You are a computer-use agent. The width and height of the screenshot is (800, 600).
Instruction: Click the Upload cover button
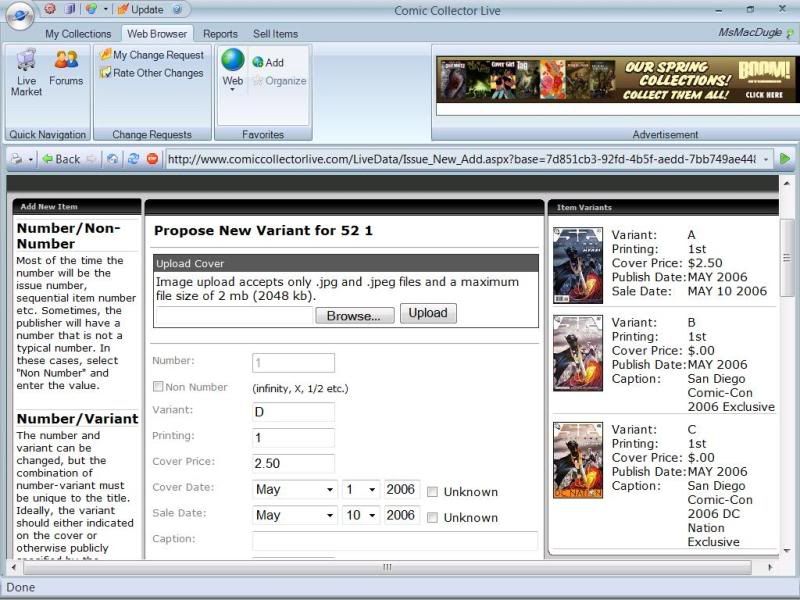428,313
